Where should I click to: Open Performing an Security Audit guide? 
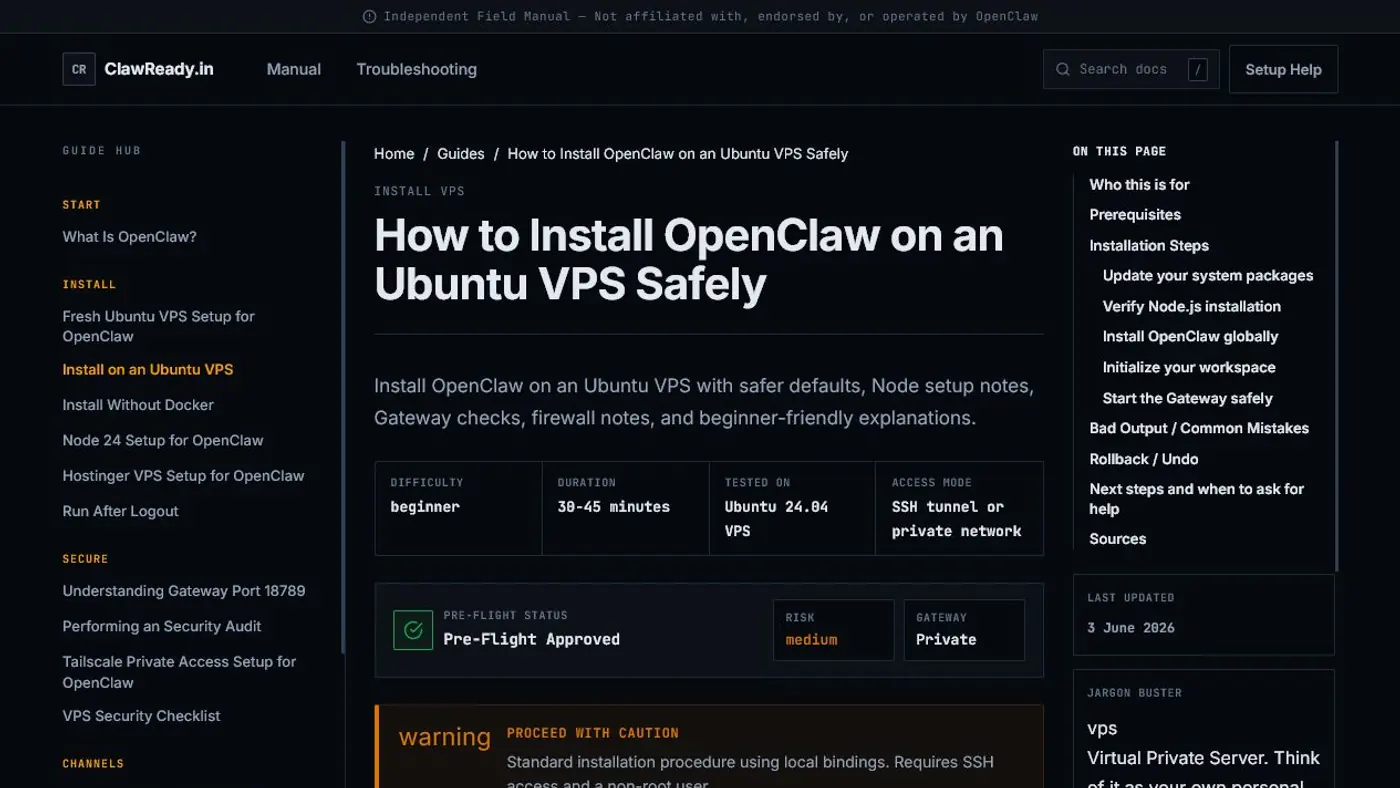[x=162, y=626]
